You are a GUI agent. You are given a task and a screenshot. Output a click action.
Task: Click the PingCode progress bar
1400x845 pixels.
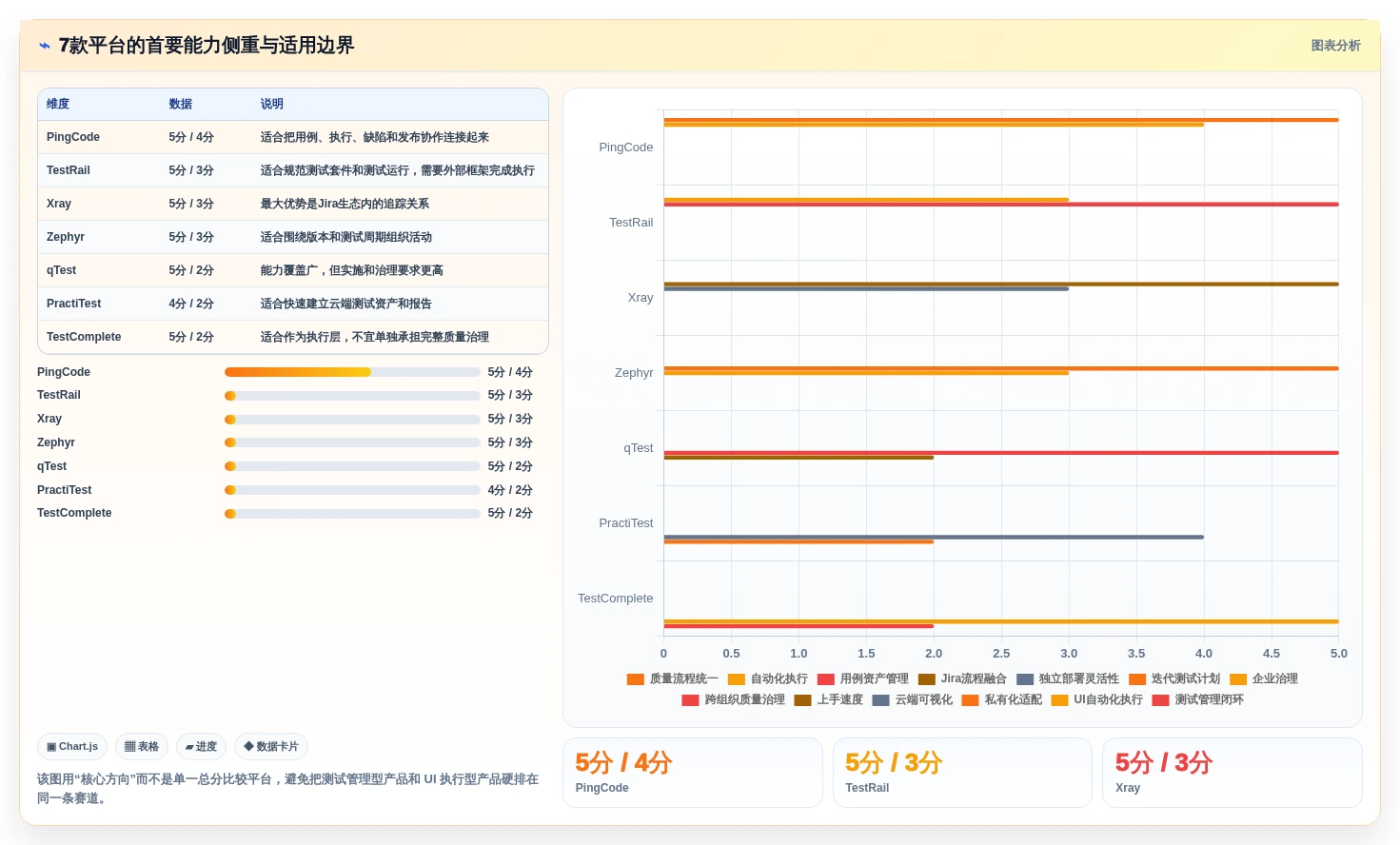[352, 372]
